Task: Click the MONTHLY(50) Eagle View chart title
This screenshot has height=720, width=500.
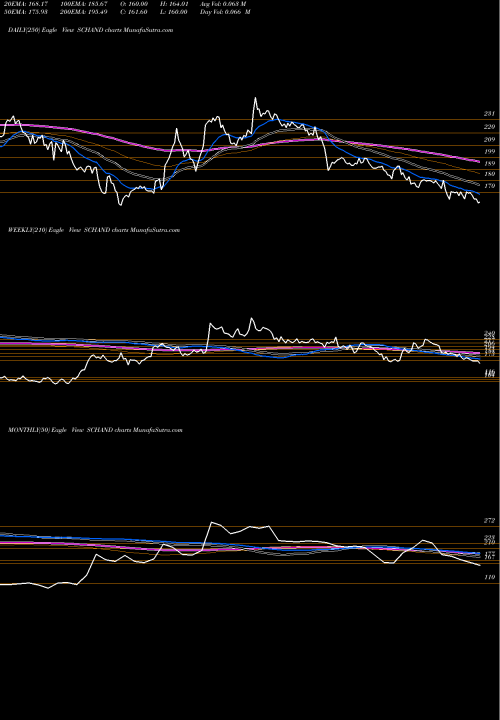Action: (95, 430)
